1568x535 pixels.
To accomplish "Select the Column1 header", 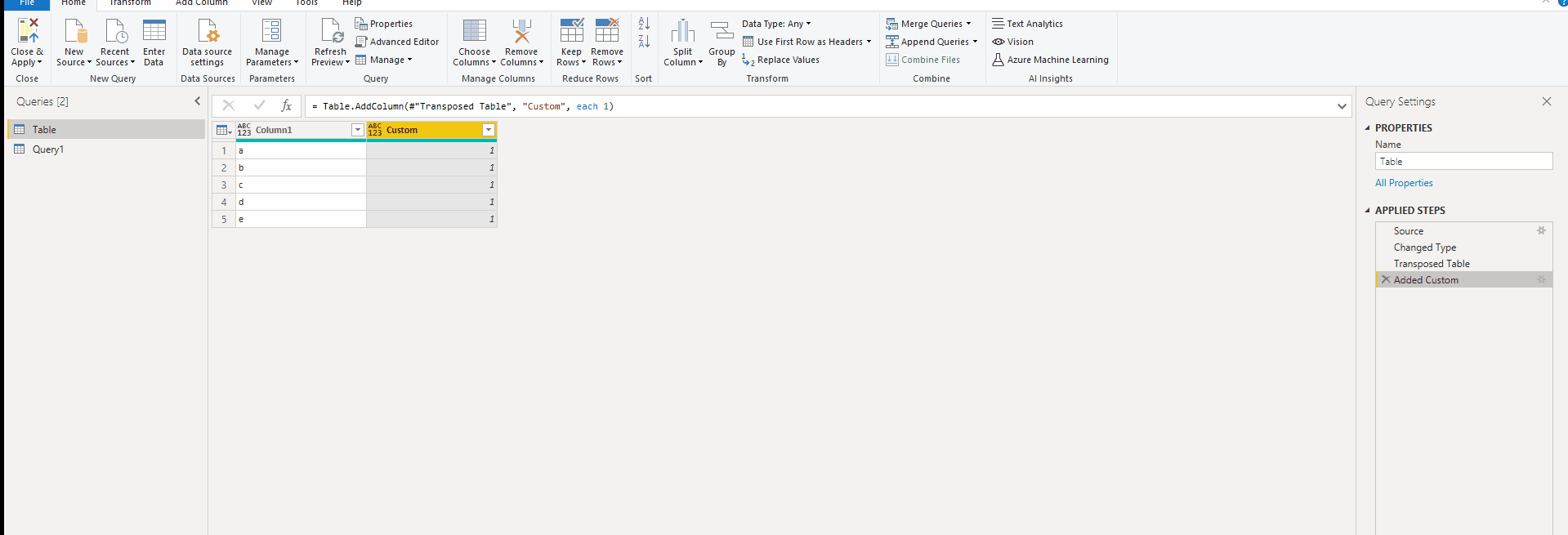I will 301,130.
